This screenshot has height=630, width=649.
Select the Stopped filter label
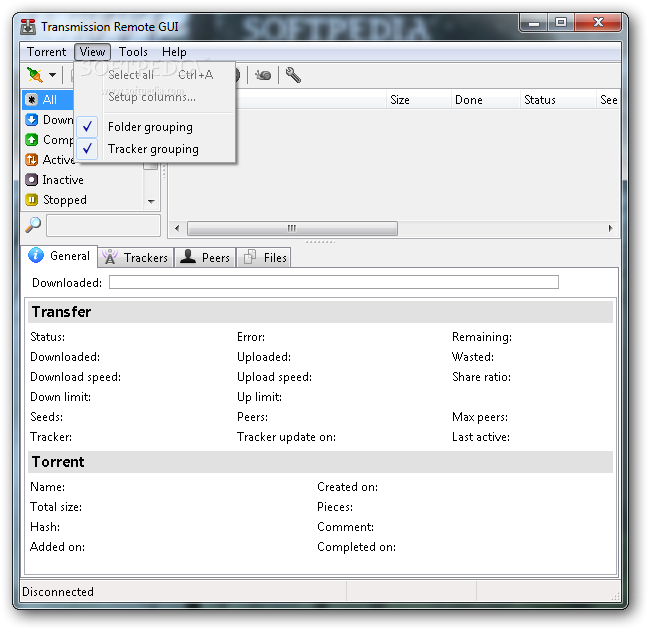pos(65,200)
